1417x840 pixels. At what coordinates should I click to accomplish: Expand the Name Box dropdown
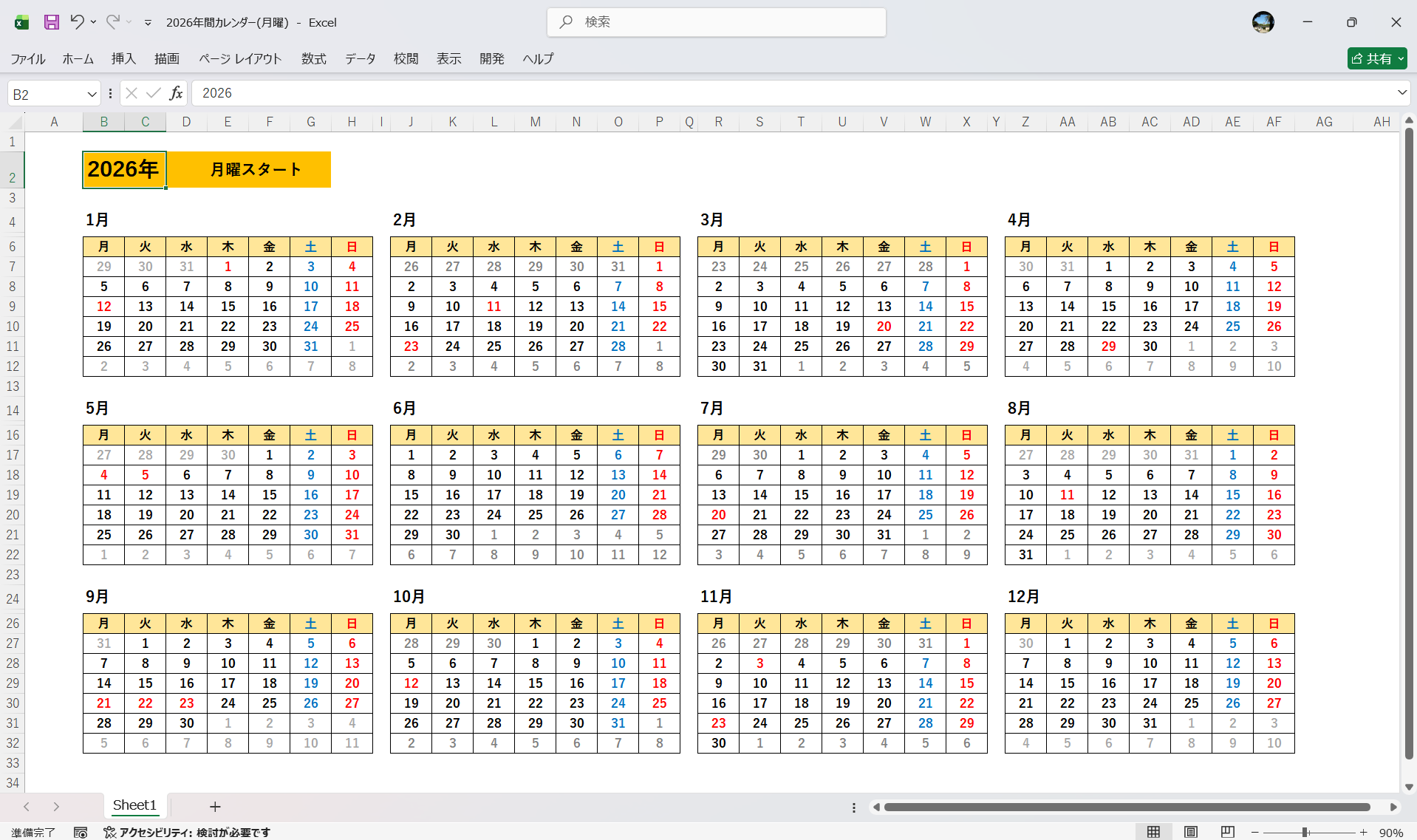(x=92, y=94)
